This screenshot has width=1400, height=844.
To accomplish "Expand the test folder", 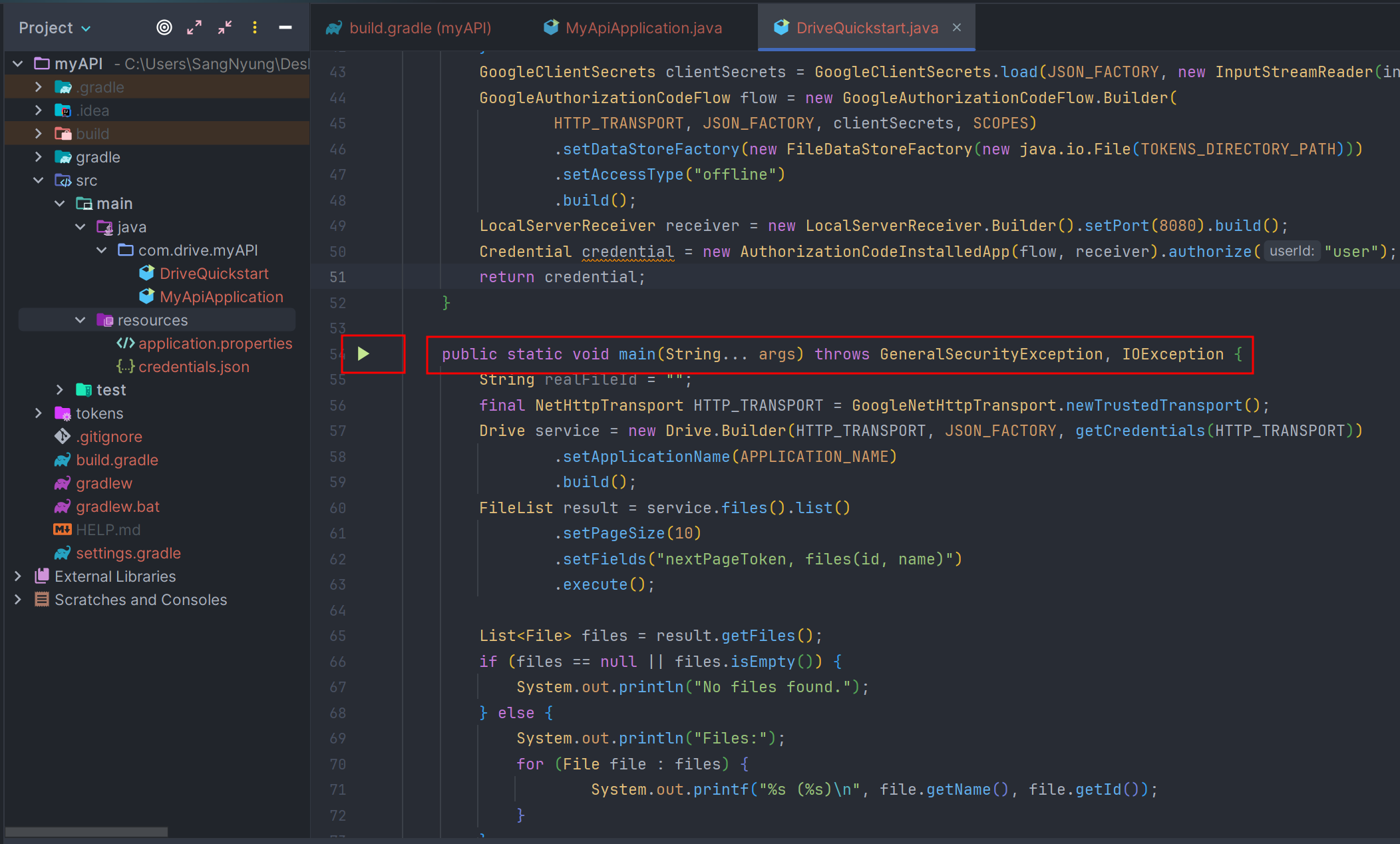I will [60, 390].
